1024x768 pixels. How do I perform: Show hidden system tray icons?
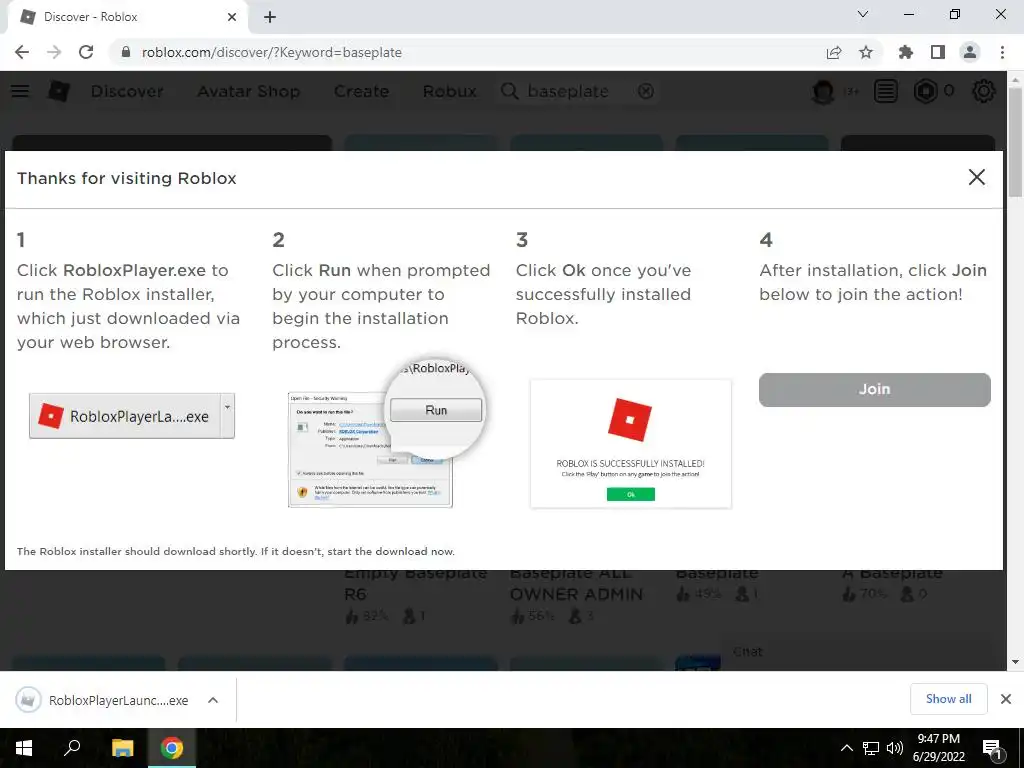pyautogui.click(x=846, y=748)
